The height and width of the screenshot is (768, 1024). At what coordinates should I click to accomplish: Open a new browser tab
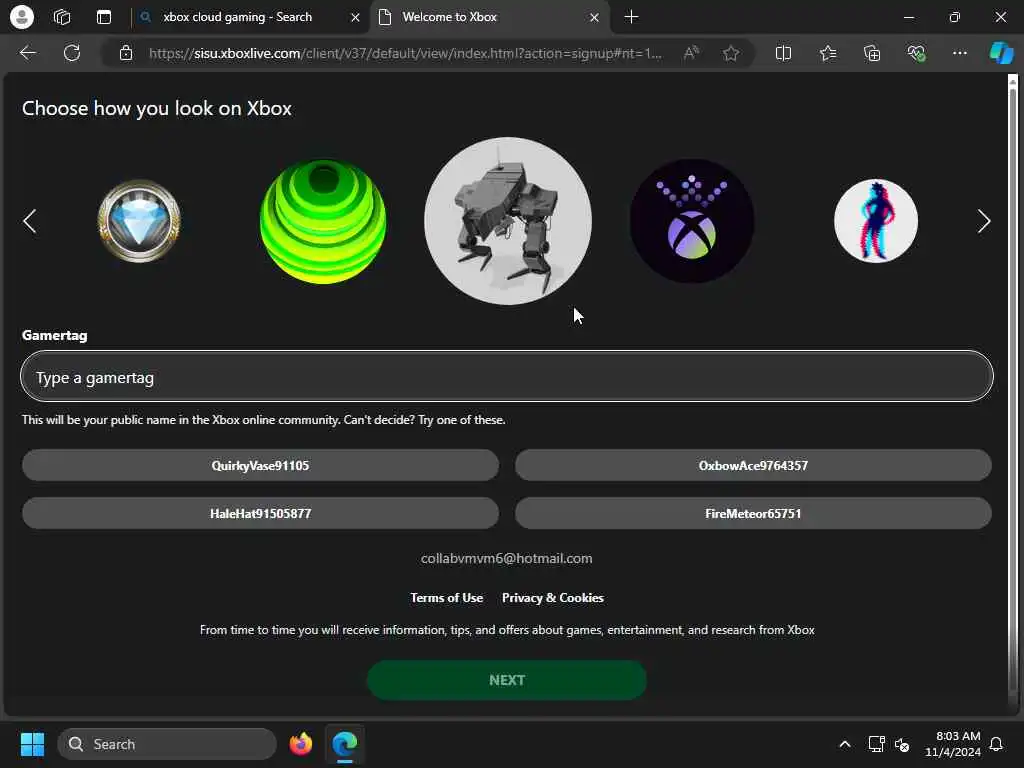(631, 17)
